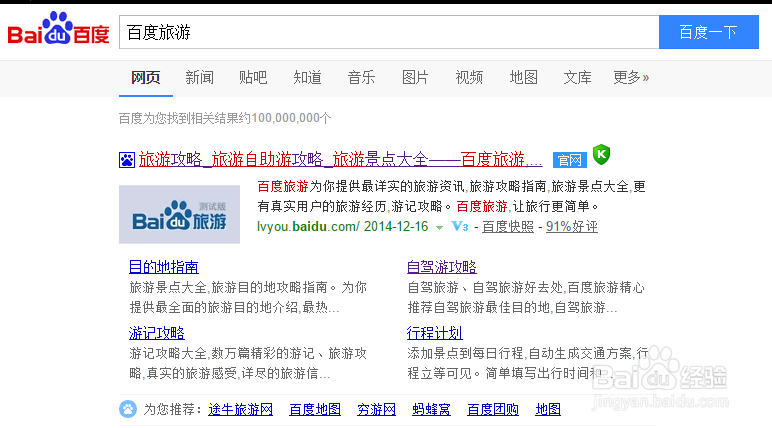772x428 pixels.
Task: Open the 途牛旅游网 recommendation
Action: [x=240, y=409]
